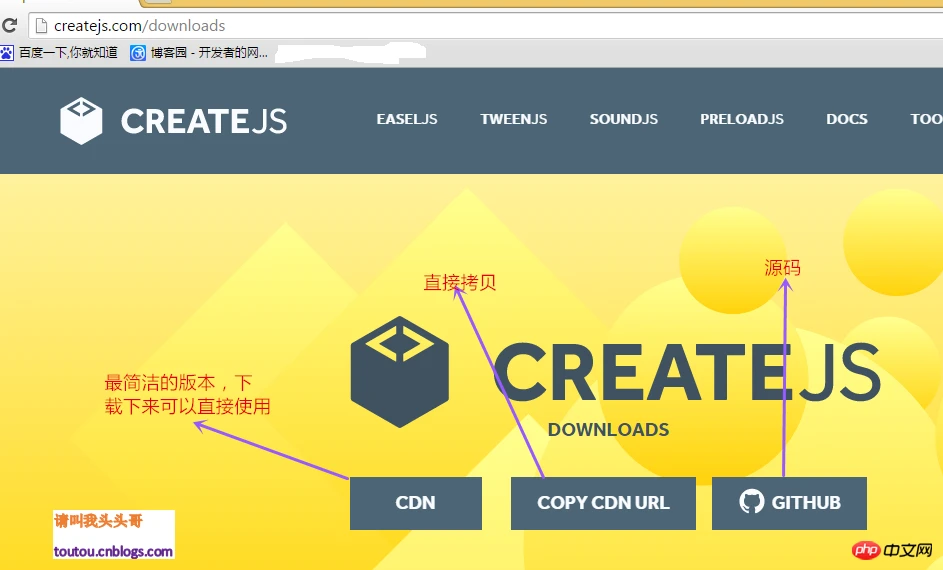Image resolution: width=943 pixels, height=570 pixels.
Task: Click the page icon in the address bar
Action: coord(41,26)
